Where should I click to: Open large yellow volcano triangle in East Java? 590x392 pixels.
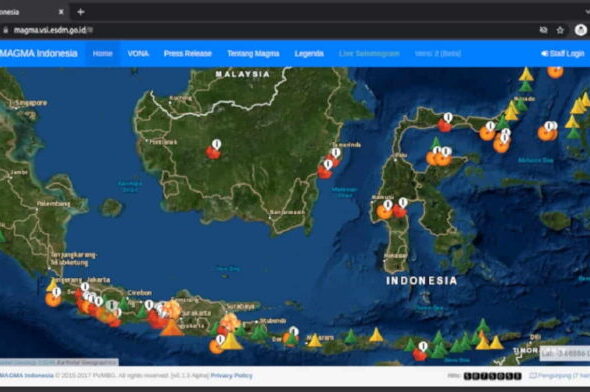[x=231, y=341]
